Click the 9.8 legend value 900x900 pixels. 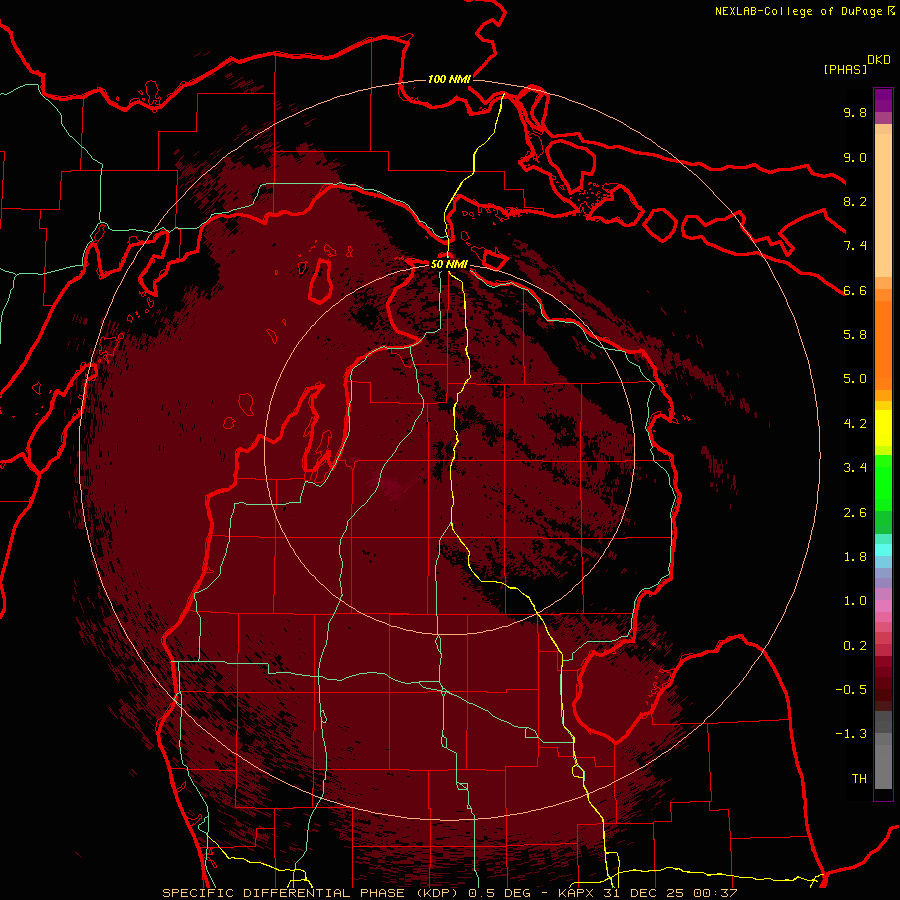(855, 112)
